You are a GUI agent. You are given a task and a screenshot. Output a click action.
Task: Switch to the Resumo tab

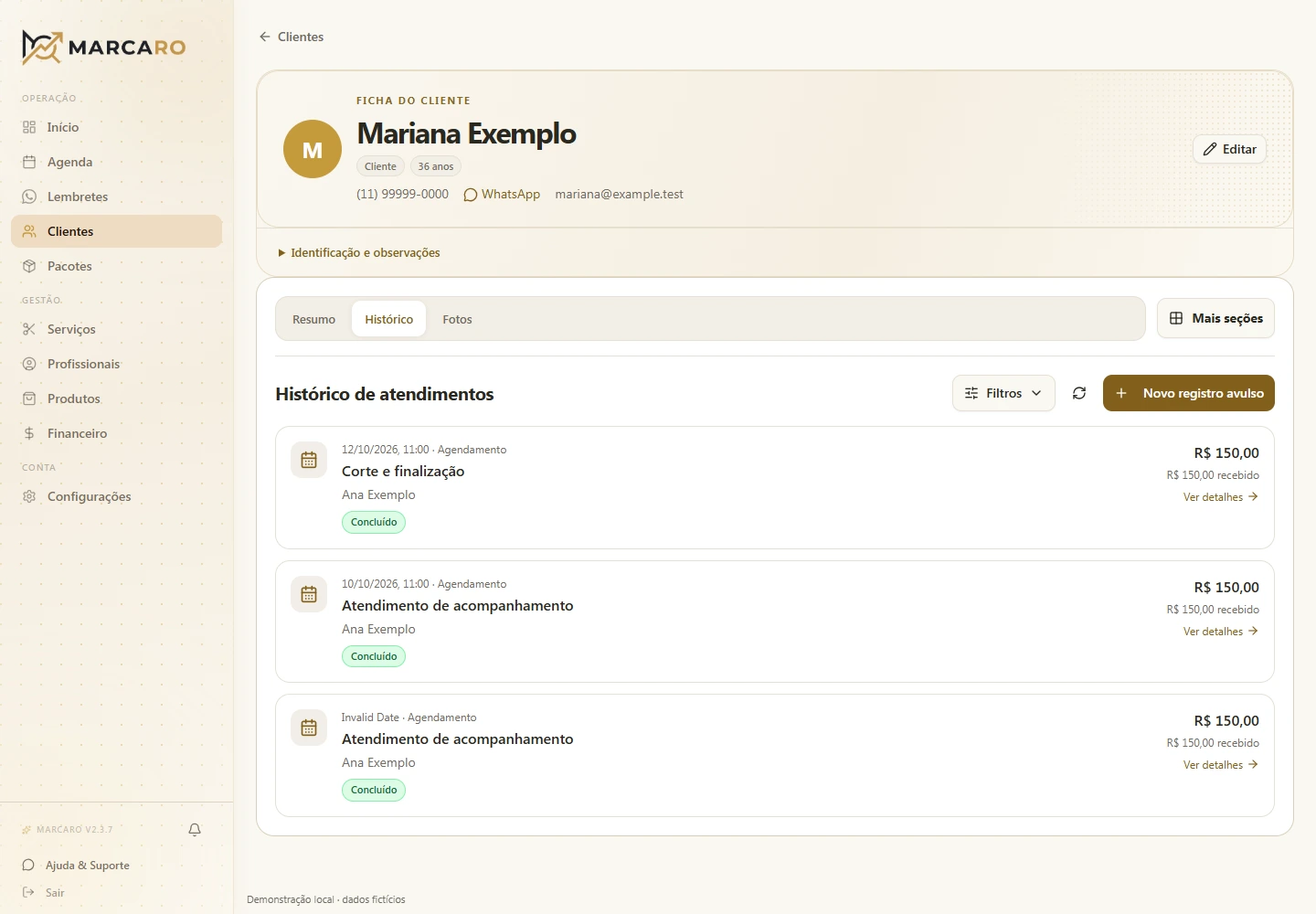(x=313, y=319)
